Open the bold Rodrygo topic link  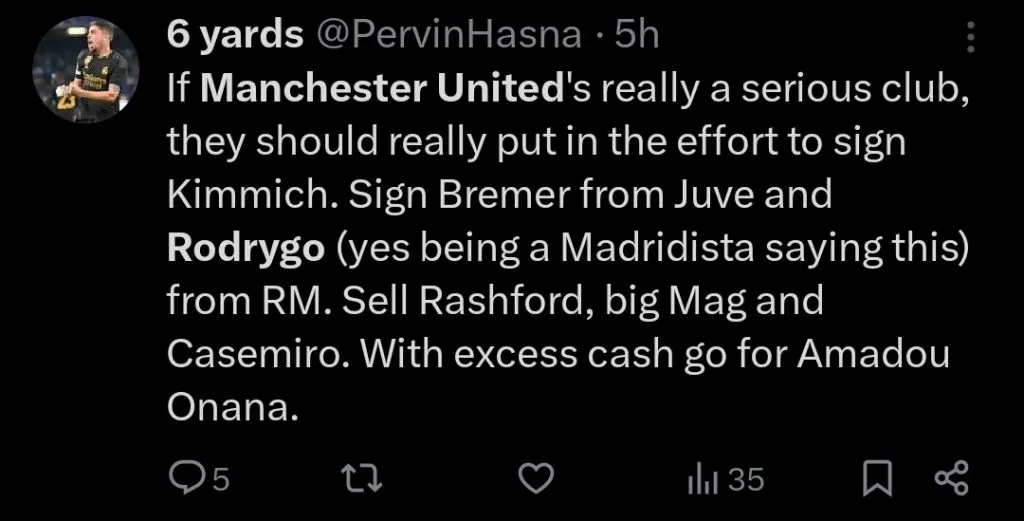tap(245, 248)
